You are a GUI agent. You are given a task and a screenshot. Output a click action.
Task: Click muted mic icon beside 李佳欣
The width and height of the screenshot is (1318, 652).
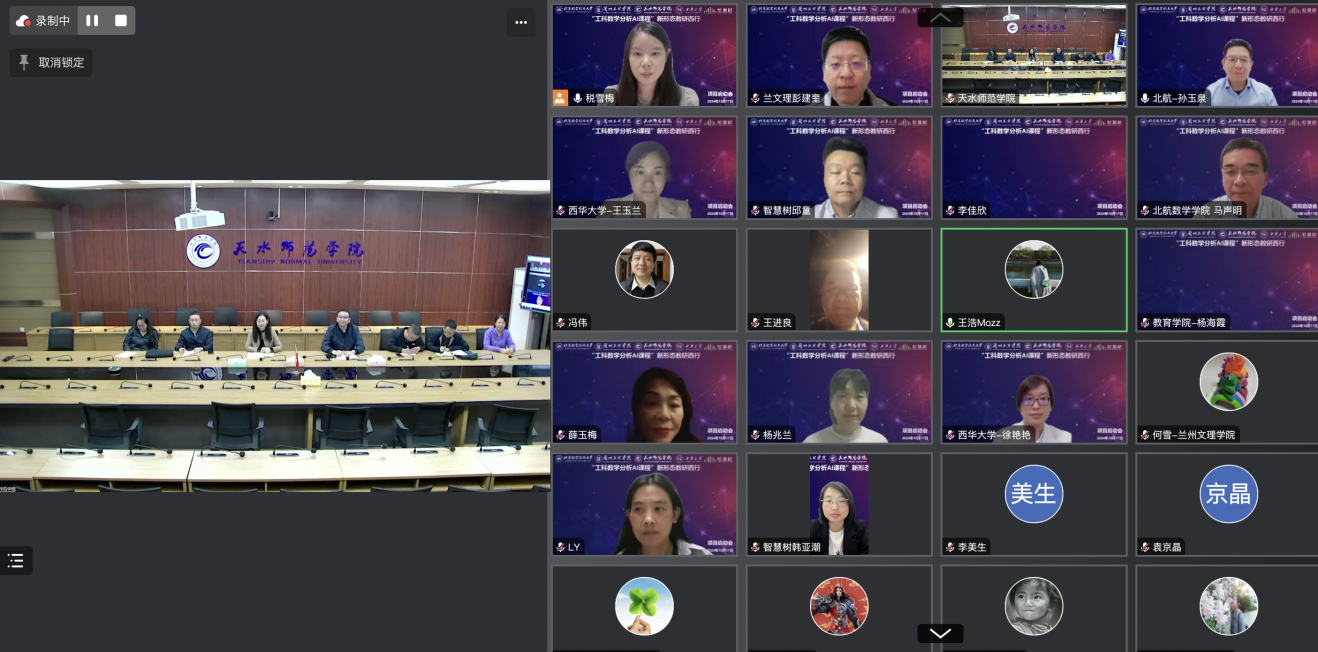point(950,211)
